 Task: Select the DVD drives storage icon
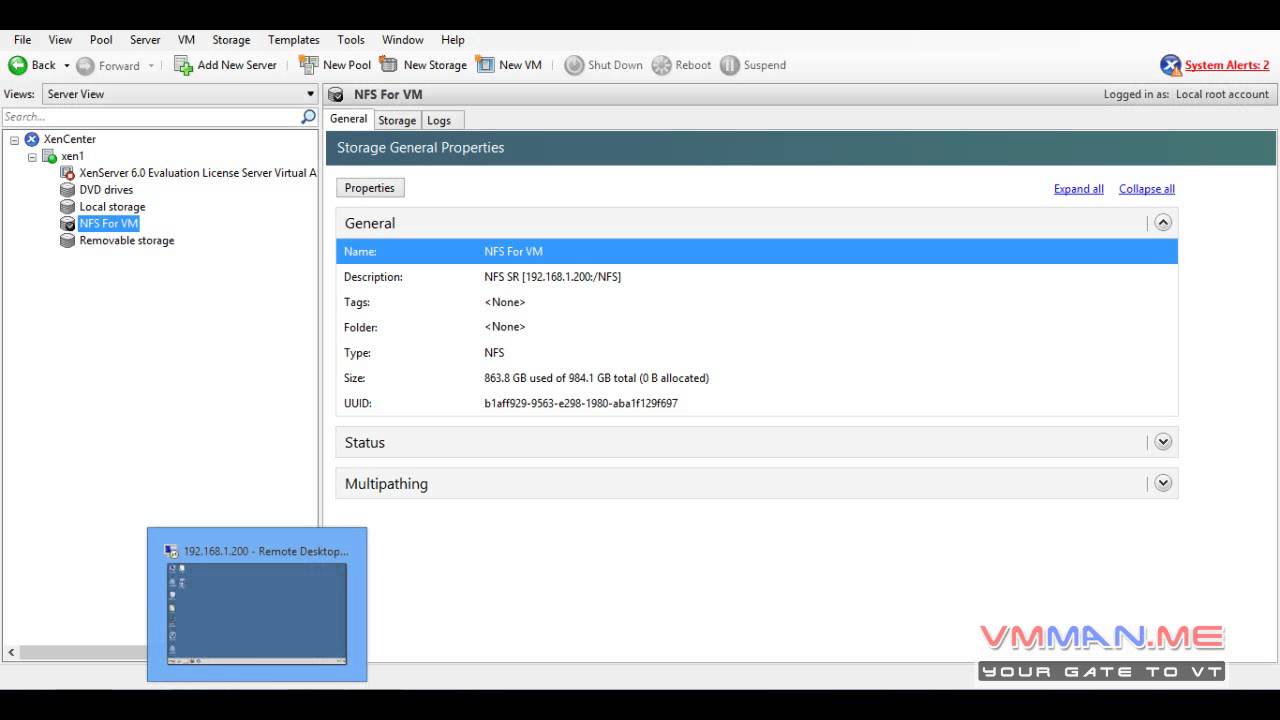[x=67, y=190]
